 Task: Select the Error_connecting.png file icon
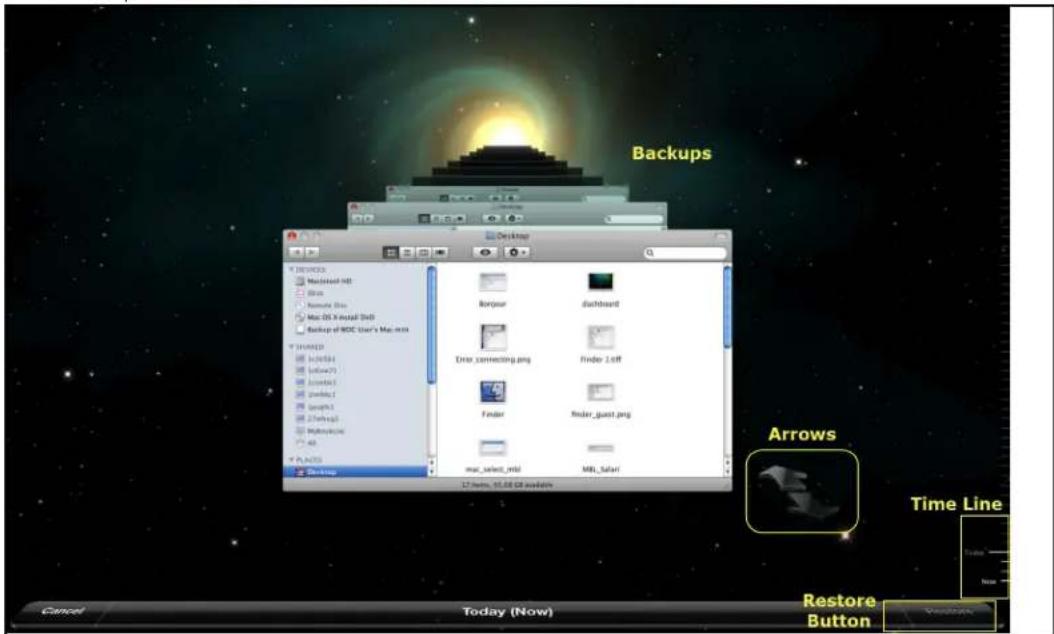tap(493, 338)
